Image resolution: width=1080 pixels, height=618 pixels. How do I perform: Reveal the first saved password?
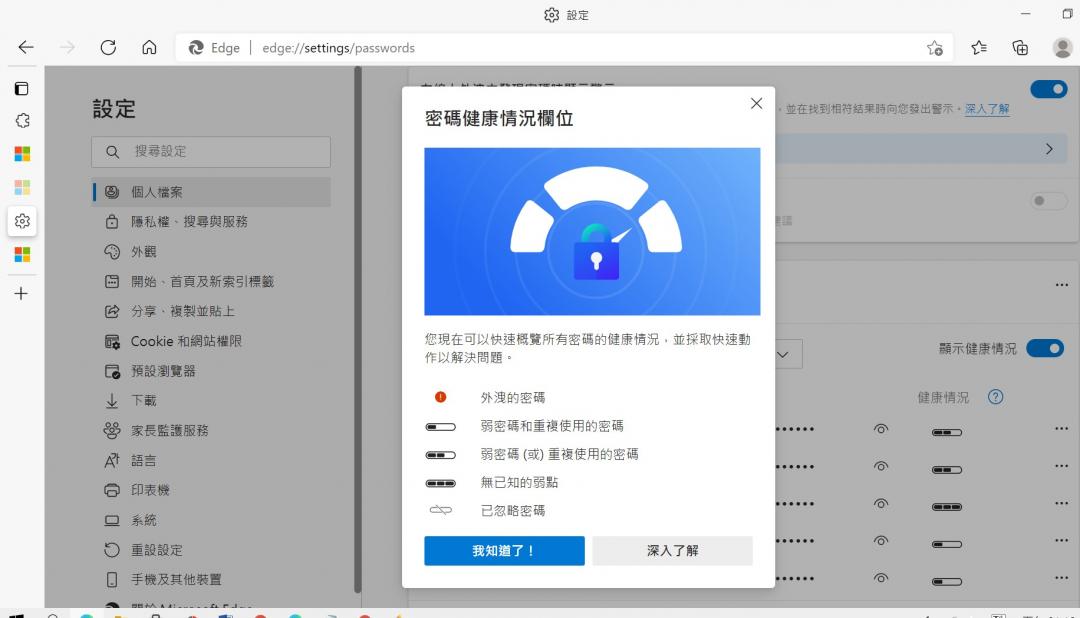tap(881, 429)
